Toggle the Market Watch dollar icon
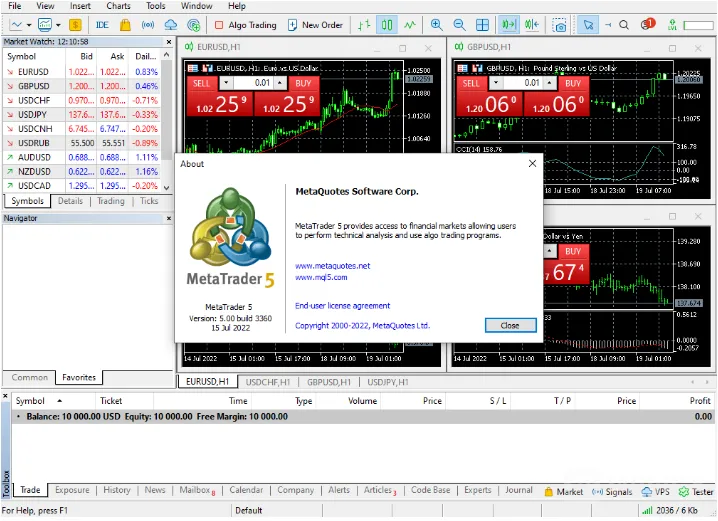Image resolution: width=718 pixels, height=521 pixels. (75, 25)
